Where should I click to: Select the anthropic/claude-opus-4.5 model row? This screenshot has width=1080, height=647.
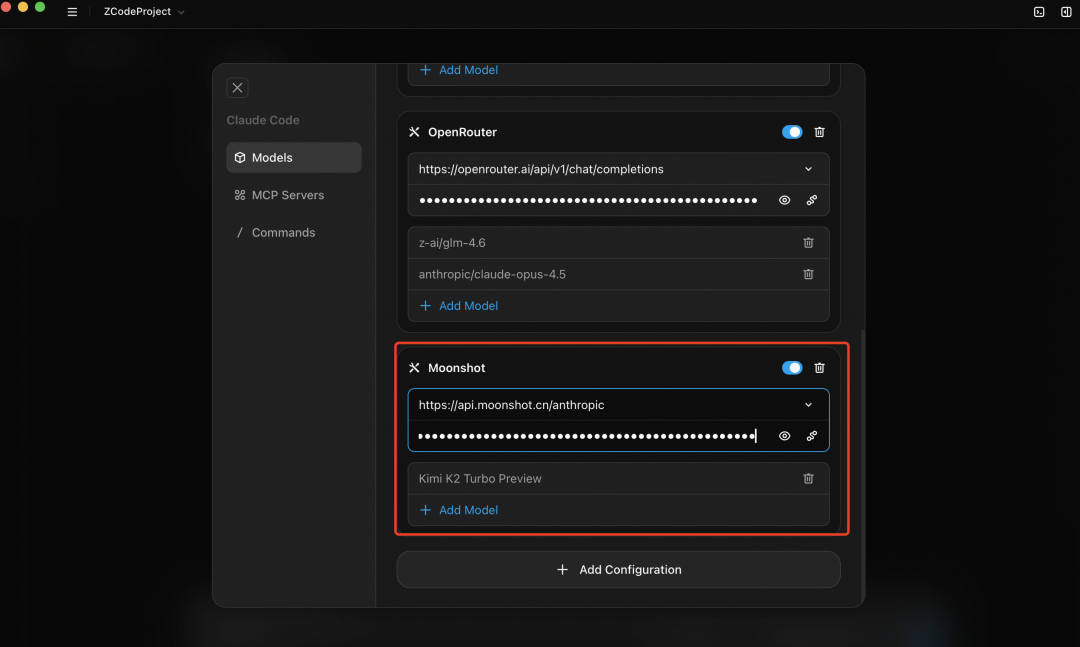pyautogui.click(x=619, y=274)
